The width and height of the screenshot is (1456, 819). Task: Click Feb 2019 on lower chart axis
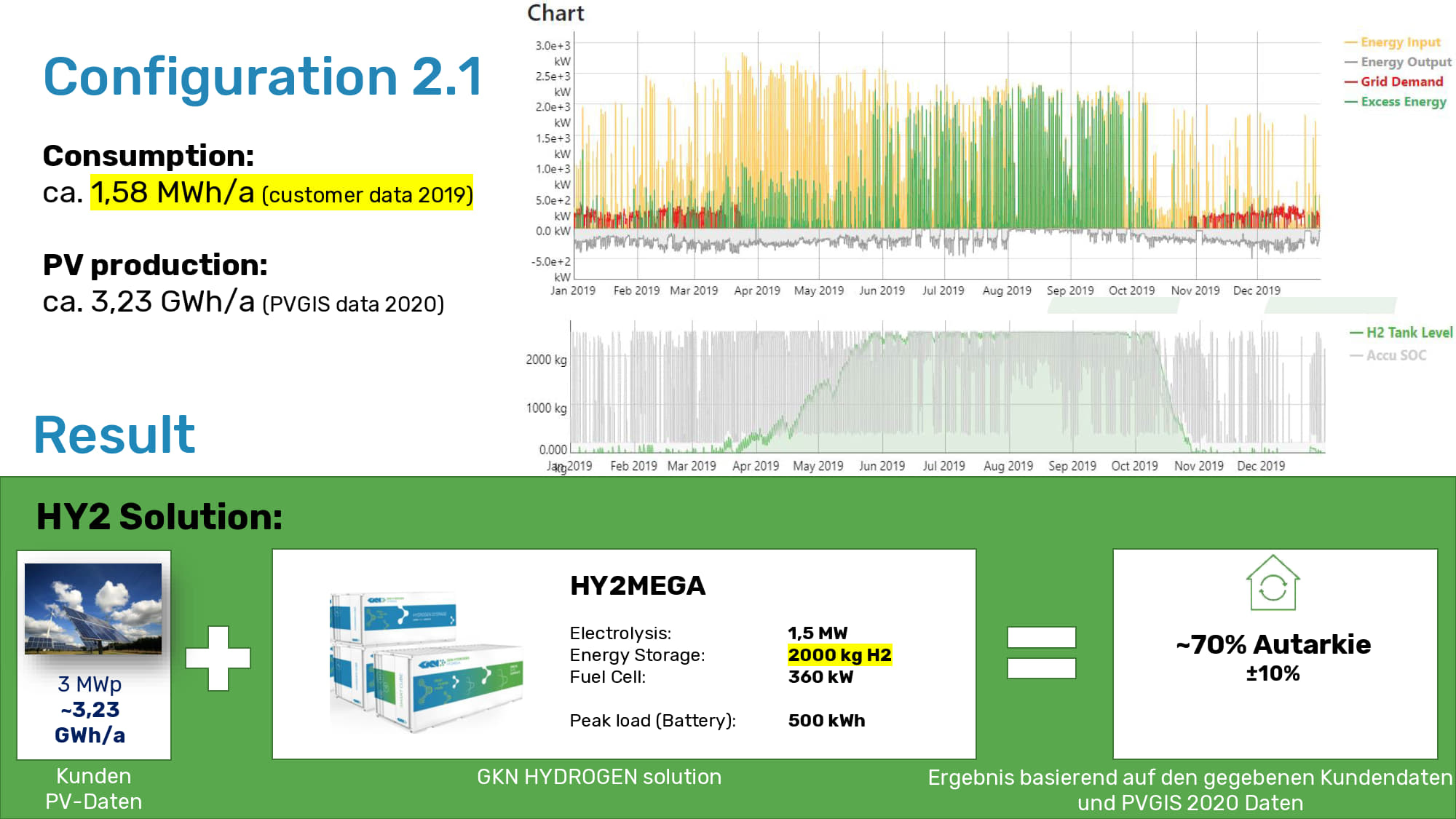(x=633, y=466)
